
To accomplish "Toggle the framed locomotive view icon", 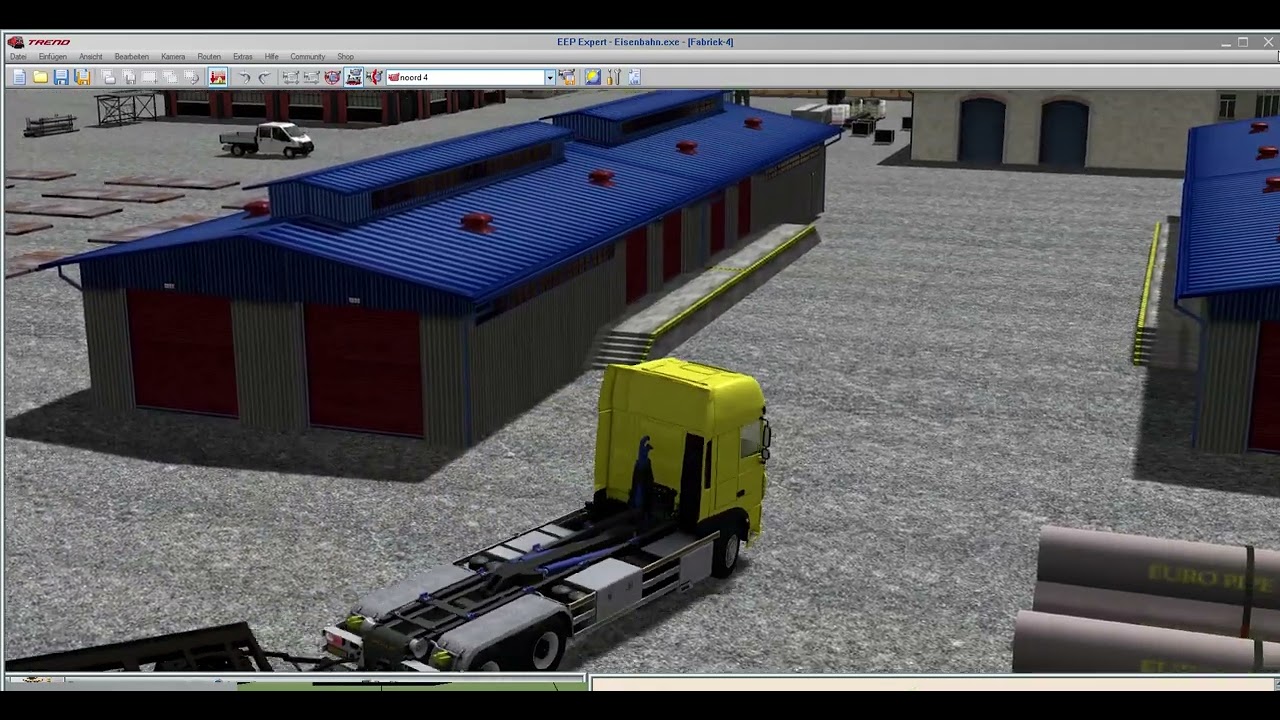I will [354, 77].
